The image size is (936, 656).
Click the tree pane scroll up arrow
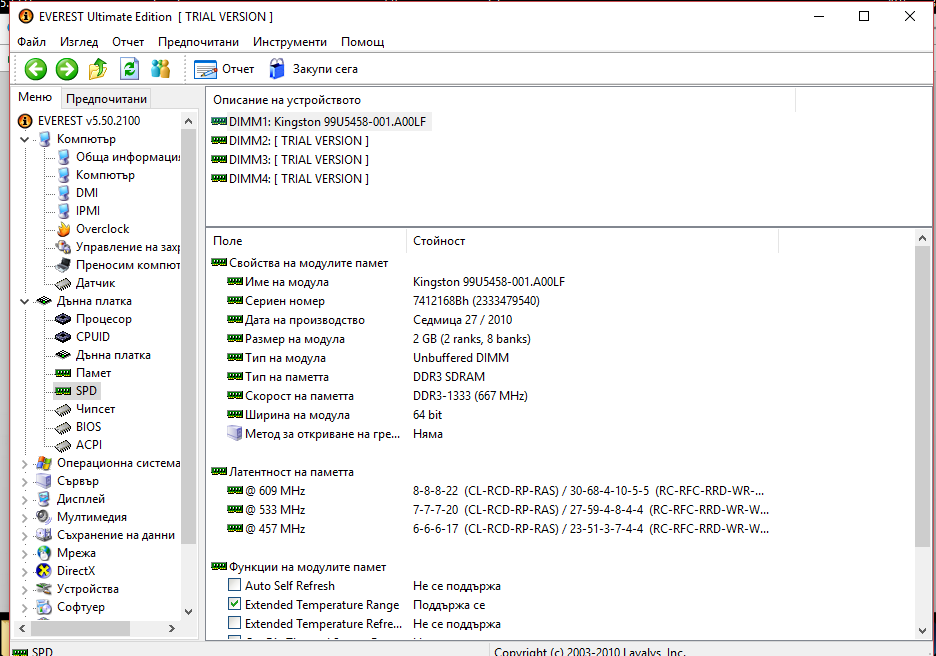[x=189, y=121]
